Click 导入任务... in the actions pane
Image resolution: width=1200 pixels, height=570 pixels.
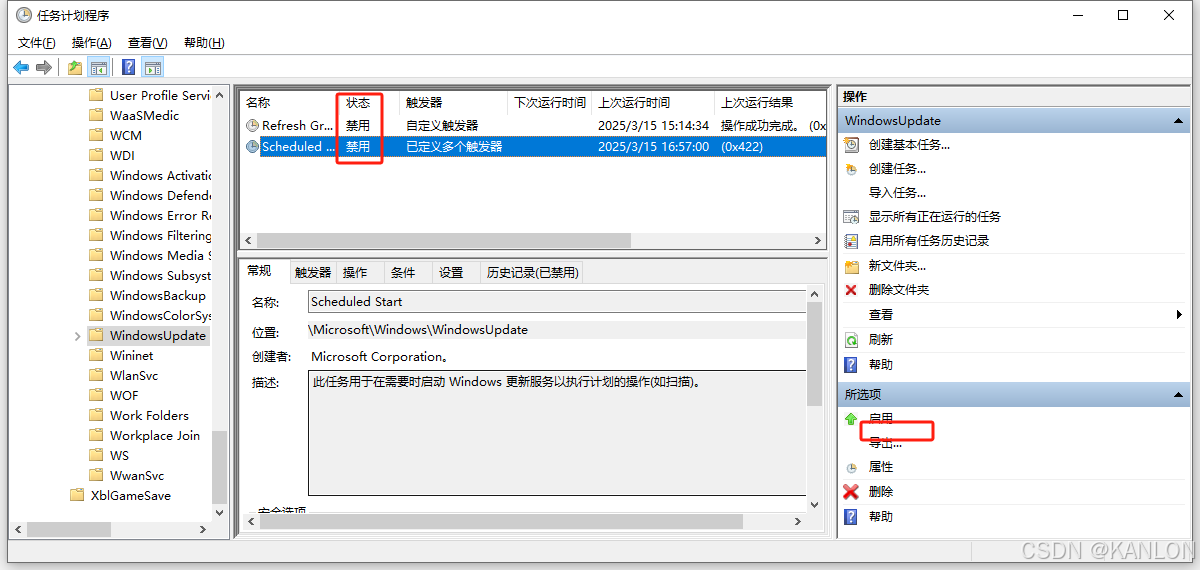(897, 192)
